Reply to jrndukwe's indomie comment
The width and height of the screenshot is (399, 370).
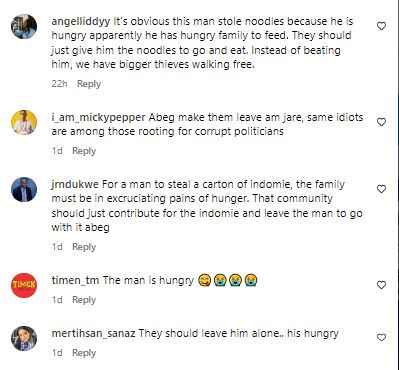(x=84, y=247)
